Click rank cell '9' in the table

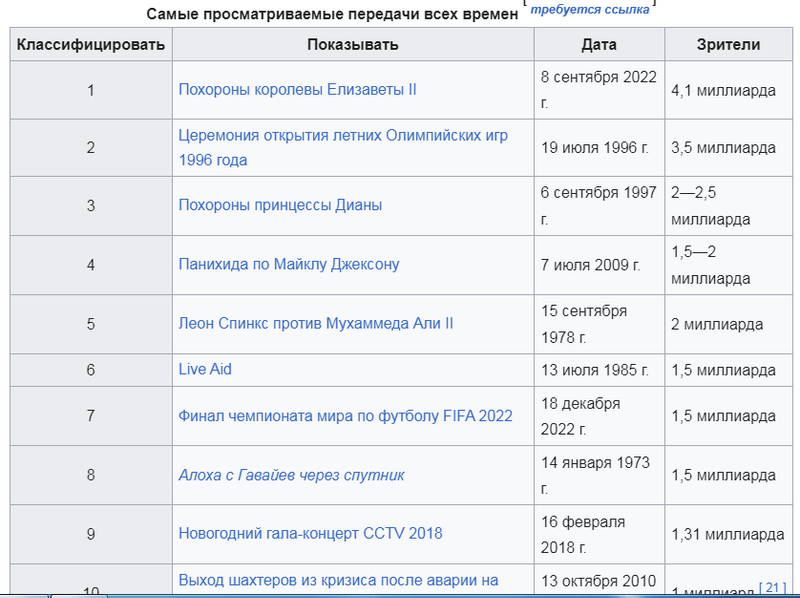coord(91,534)
